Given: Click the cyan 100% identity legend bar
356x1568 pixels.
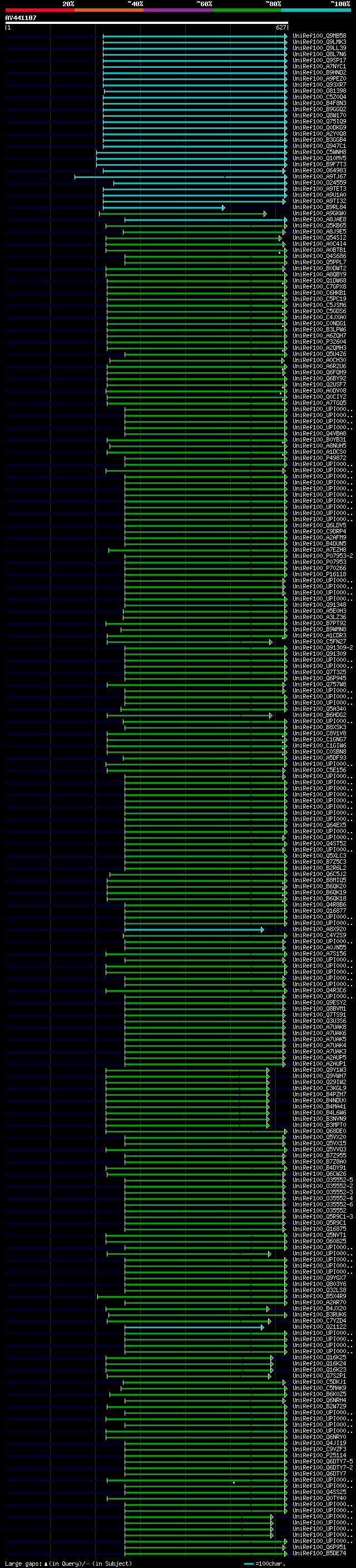Looking at the screenshot, I should [317, 10].
